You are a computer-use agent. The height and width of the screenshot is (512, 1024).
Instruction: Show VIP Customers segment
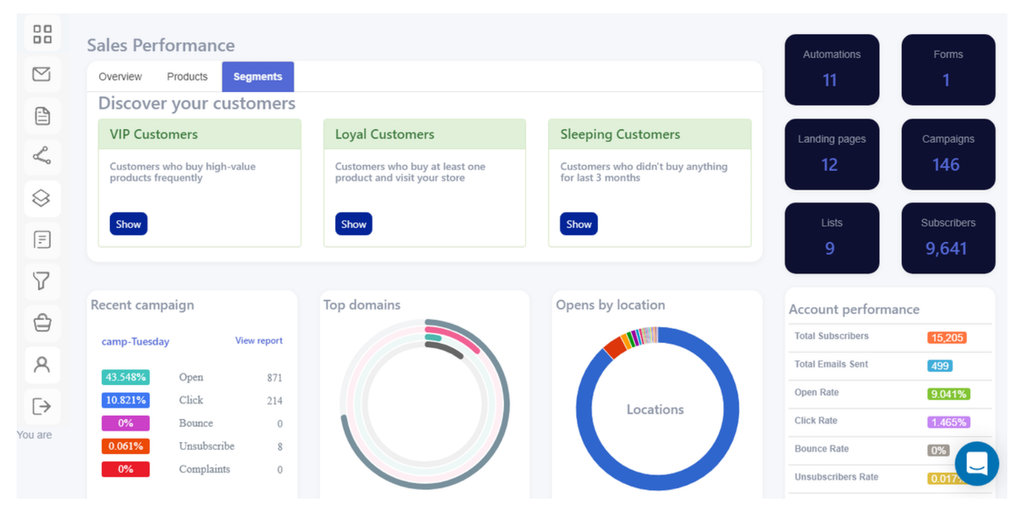[x=129, y=224]
